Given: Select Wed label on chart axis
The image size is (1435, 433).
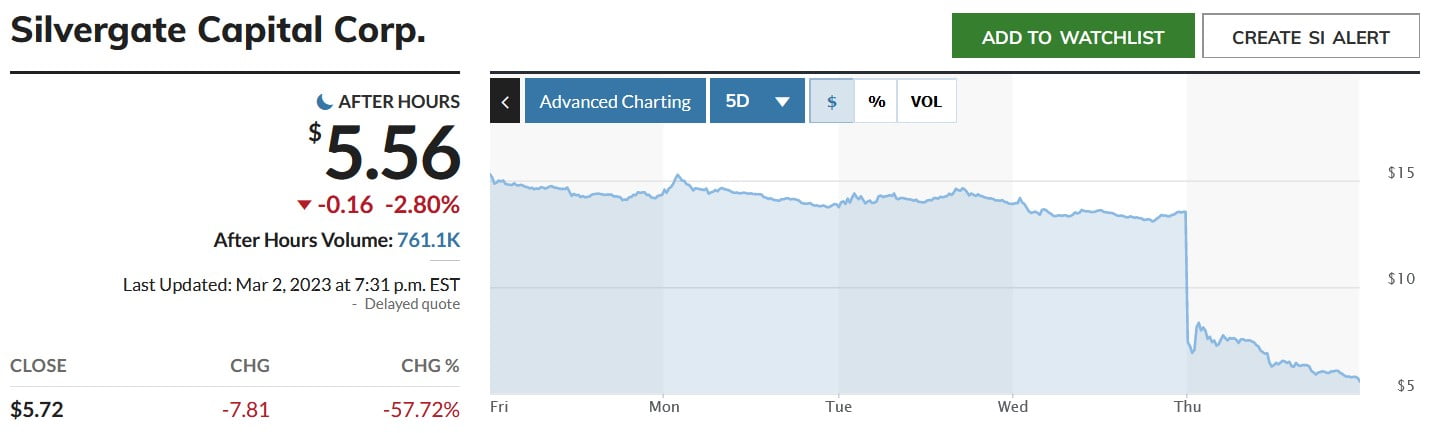Looking at the screenshot, I should tap(1013, 407).
